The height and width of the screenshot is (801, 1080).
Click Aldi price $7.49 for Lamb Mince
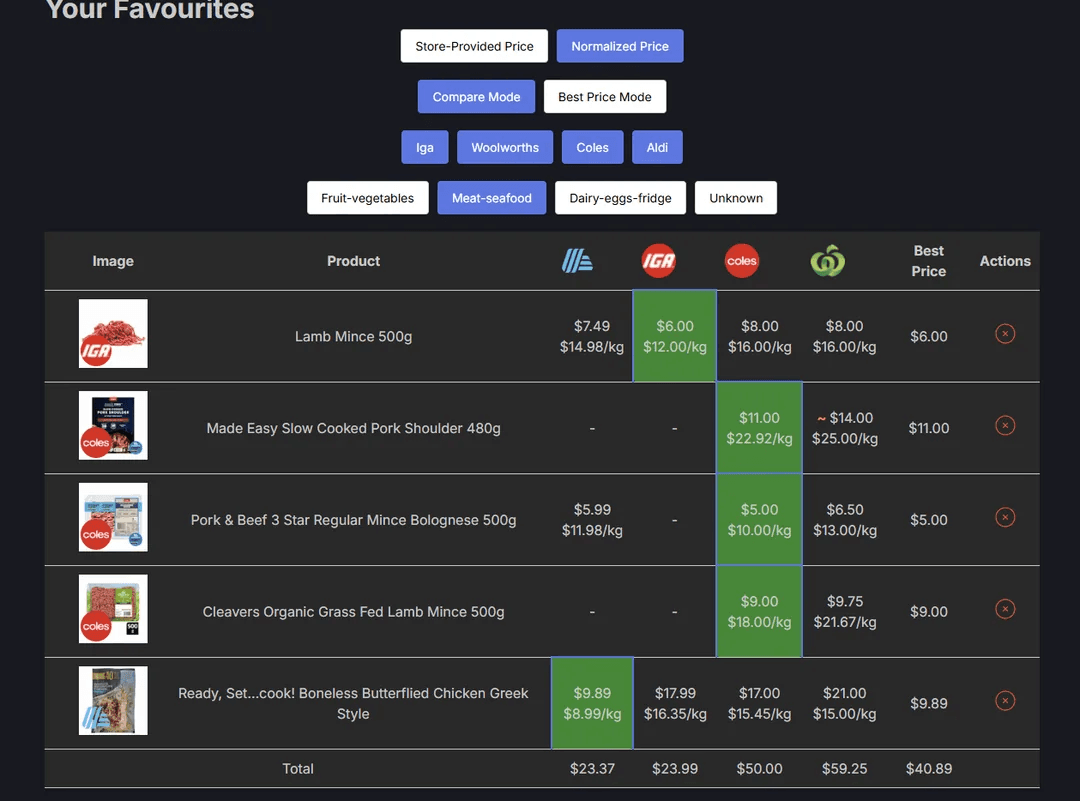point(592,326)
